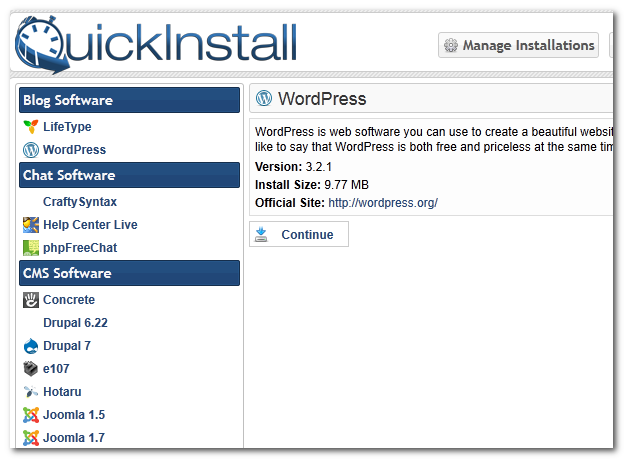Screen dimensions: 624x459
Task: Open phpFreeChat installer link
Action: click(80, 248)
